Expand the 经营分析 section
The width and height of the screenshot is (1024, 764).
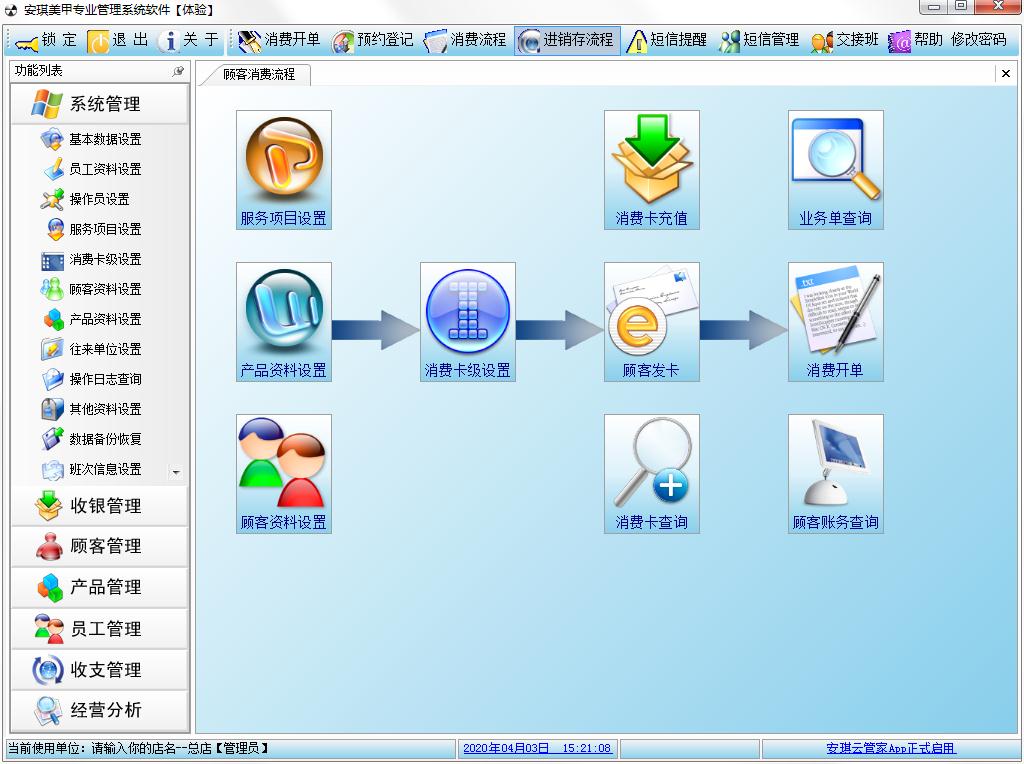(x=99, y=710)
